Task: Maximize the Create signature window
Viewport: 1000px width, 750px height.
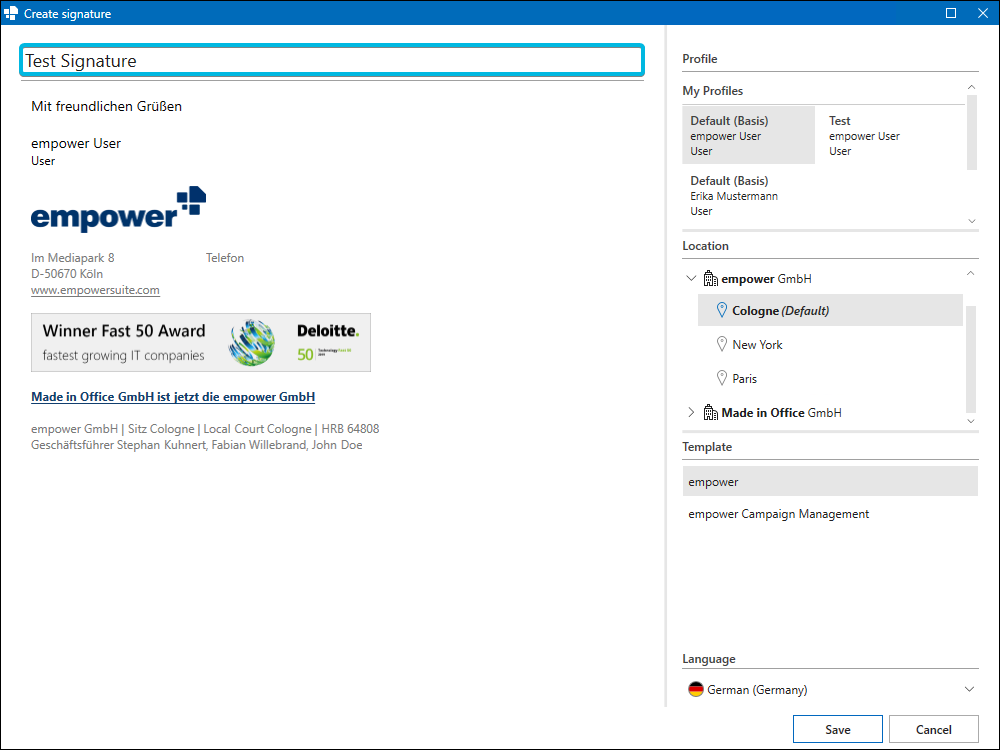Action: (951, 13)
